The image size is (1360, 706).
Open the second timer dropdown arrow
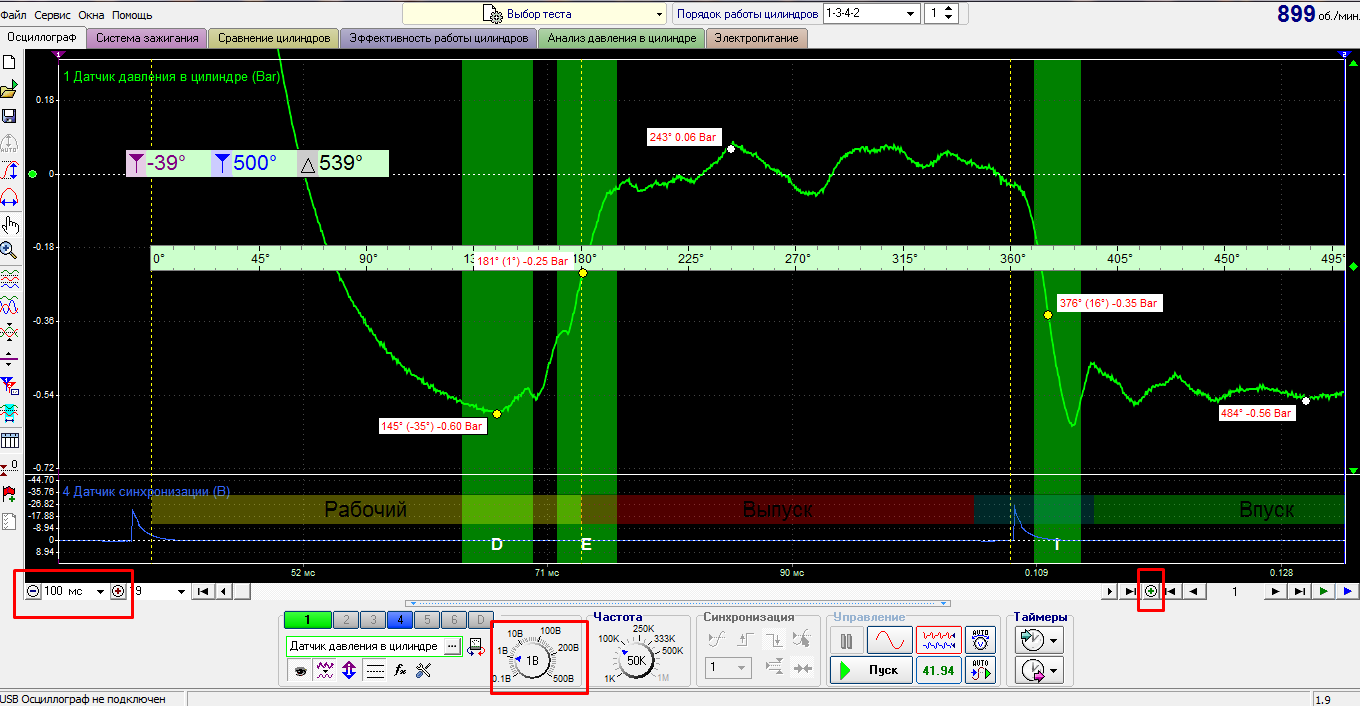point(1051,669)
